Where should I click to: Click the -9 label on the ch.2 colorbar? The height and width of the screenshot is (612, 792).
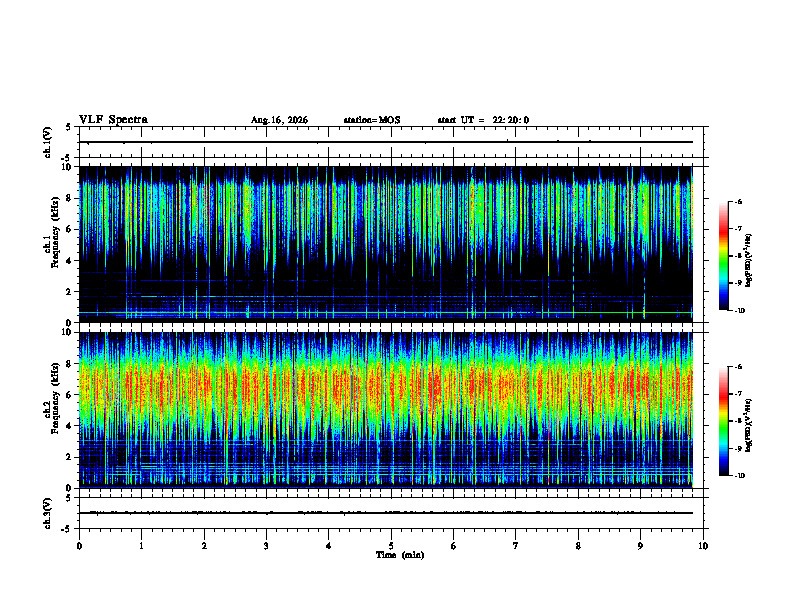click(738, 448)
